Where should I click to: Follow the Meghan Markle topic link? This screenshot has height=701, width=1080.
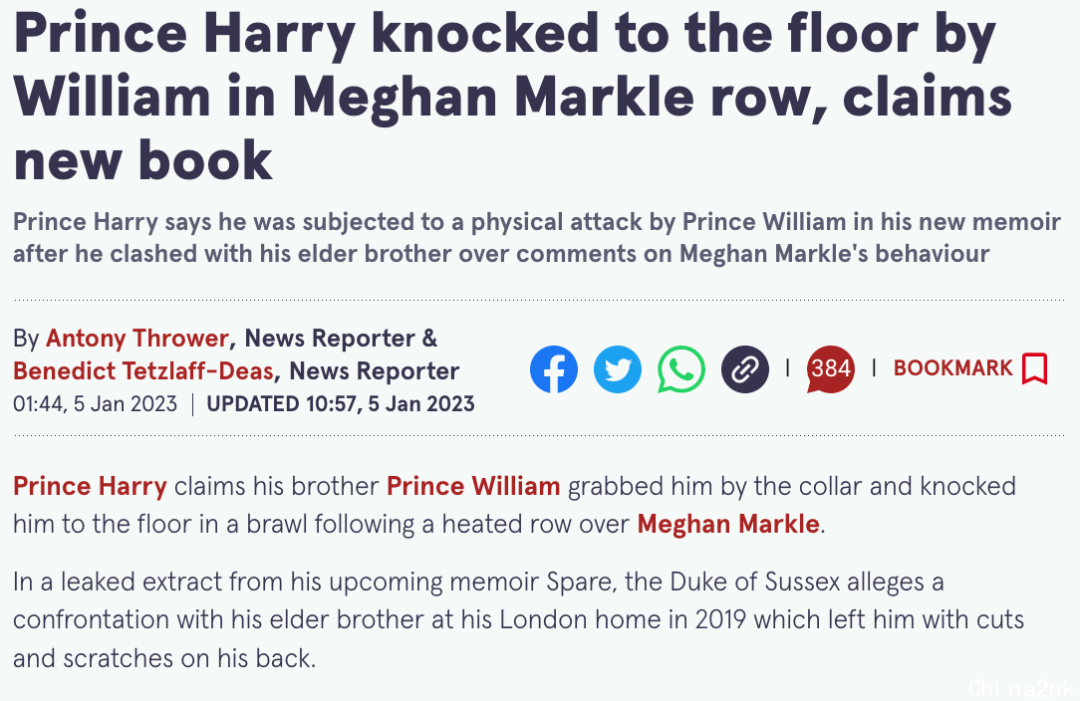click(728, 524)
